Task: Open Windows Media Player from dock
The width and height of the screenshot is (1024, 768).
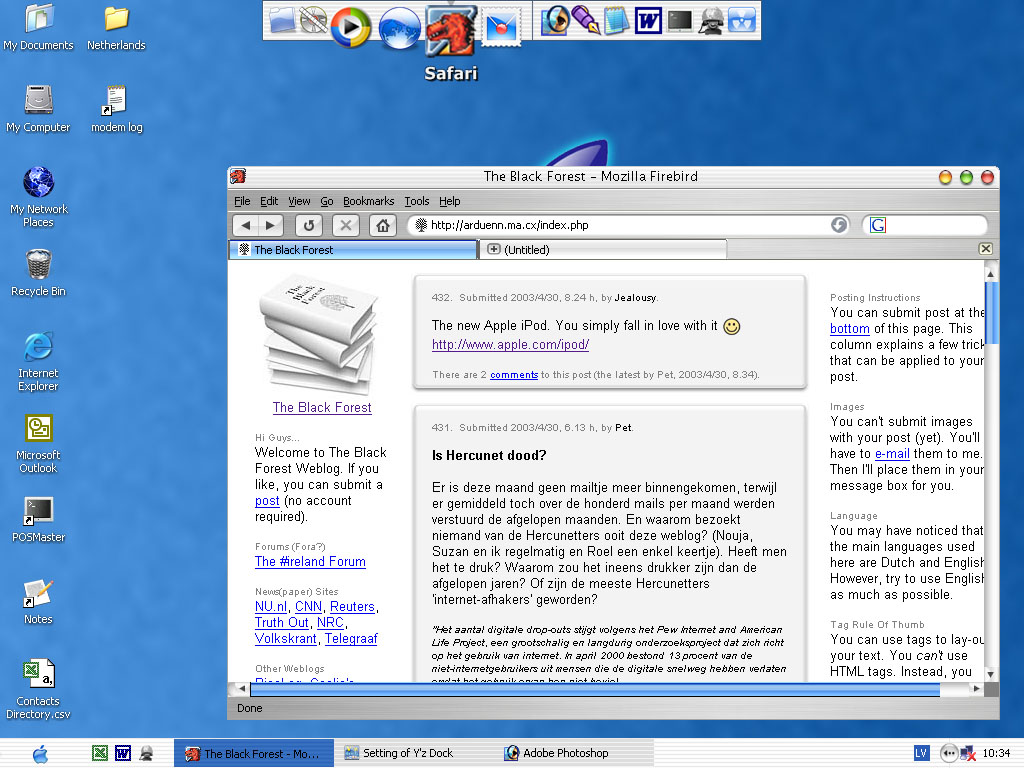Action: pyautogui.click(x=351, y=26)
